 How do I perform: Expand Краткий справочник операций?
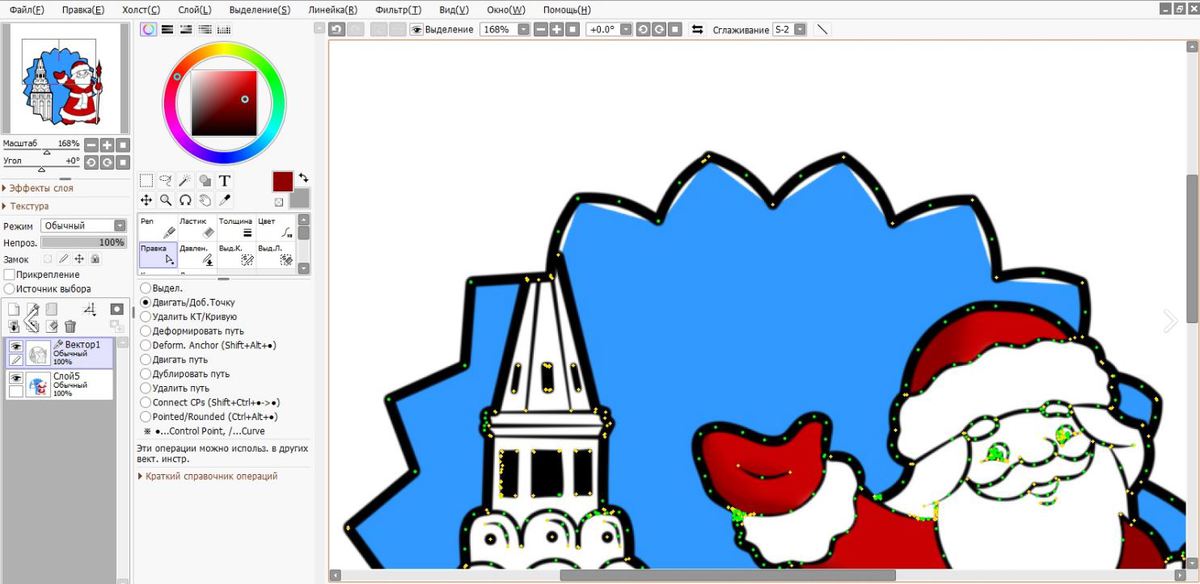(210, 476)
